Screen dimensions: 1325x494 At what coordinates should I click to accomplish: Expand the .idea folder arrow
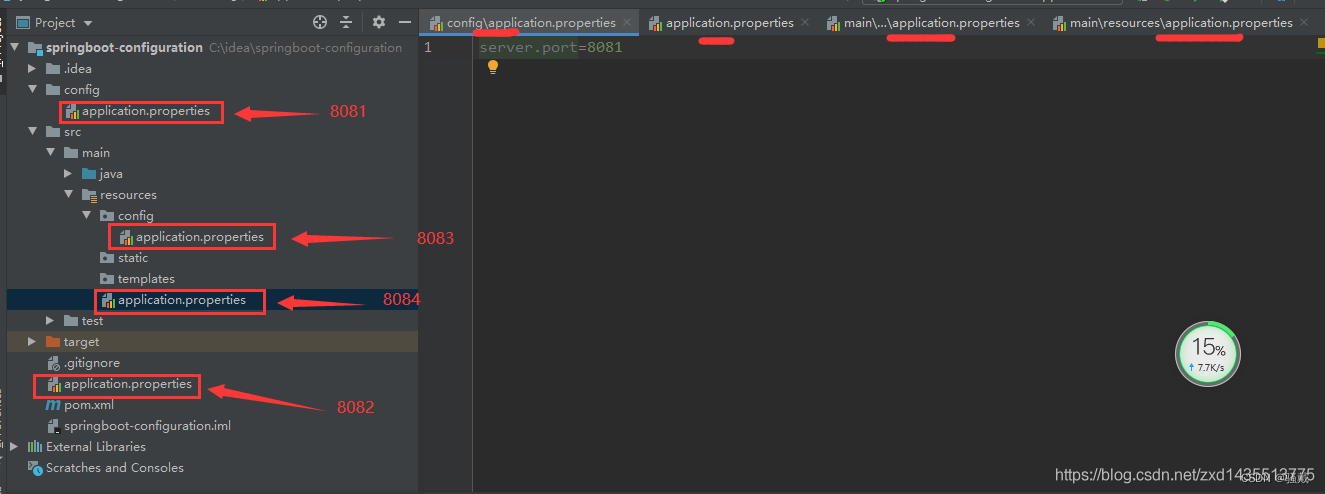tap(33, 68)
